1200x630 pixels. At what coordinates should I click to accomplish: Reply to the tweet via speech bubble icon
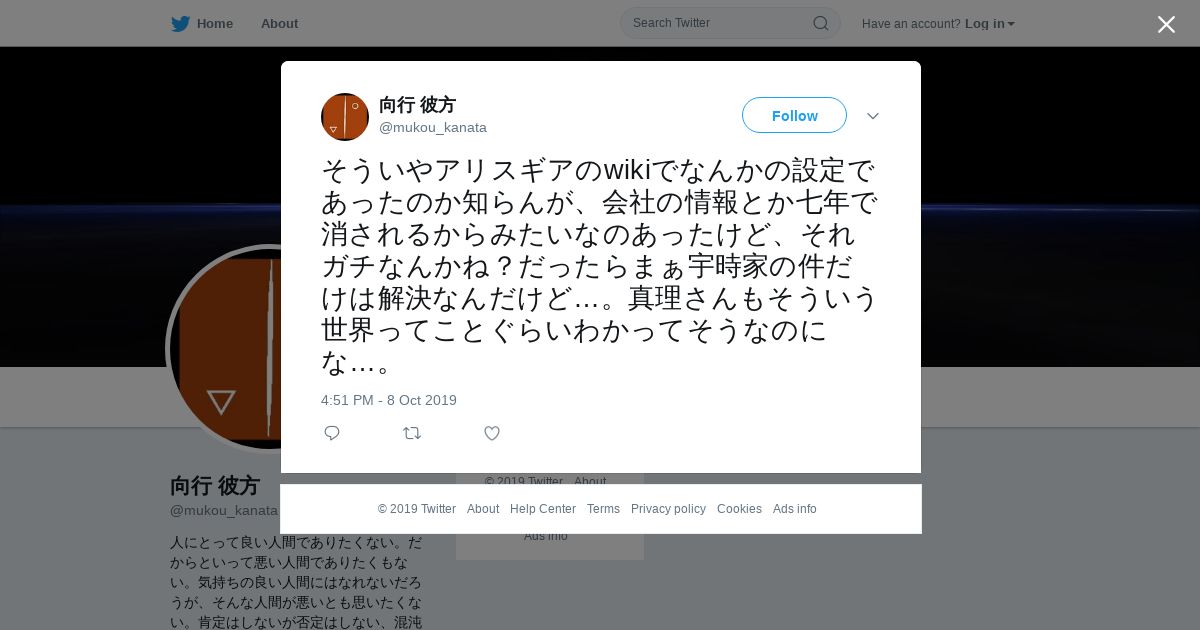[332, 433]
